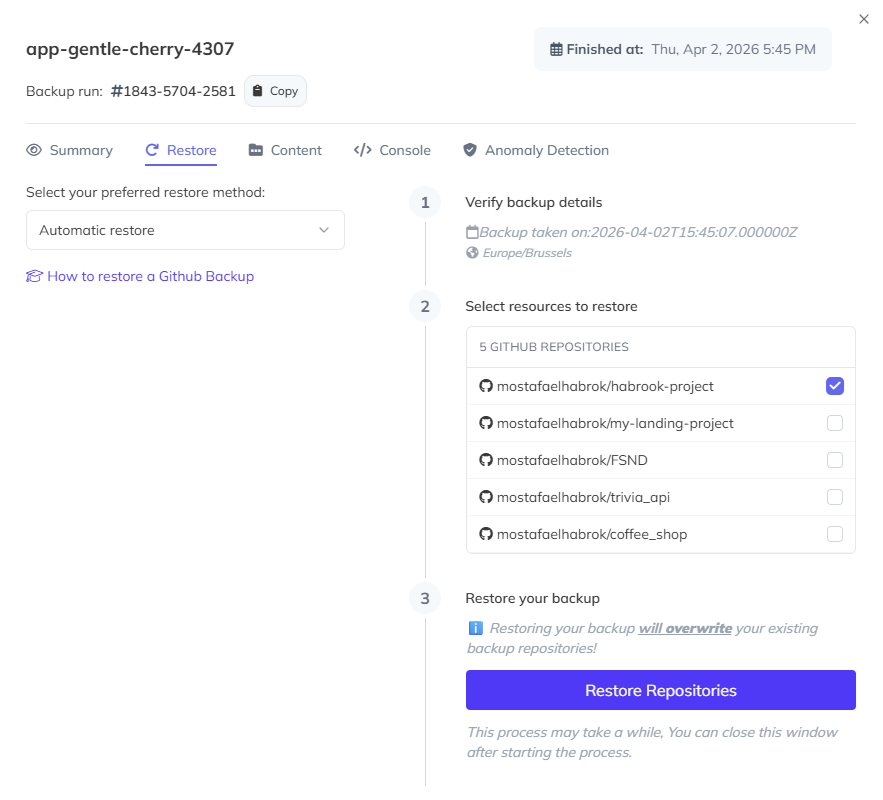Viewport: 883px width, 800px height.
Task: Open the restore method dropdown
Action: pyautogui.click(x=185, y=230)
